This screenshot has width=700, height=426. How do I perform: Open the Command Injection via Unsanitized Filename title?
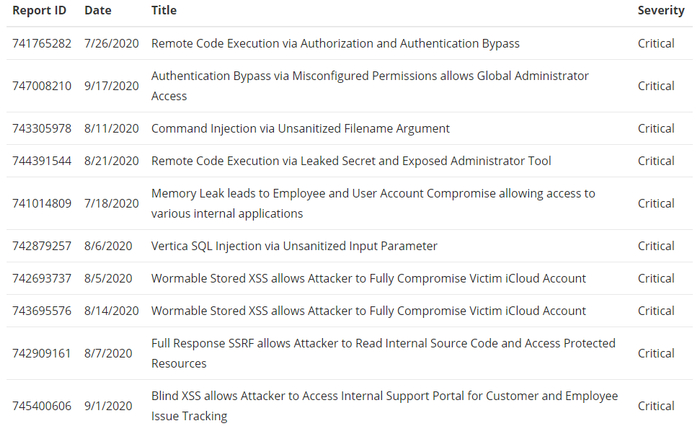[300, 129]
